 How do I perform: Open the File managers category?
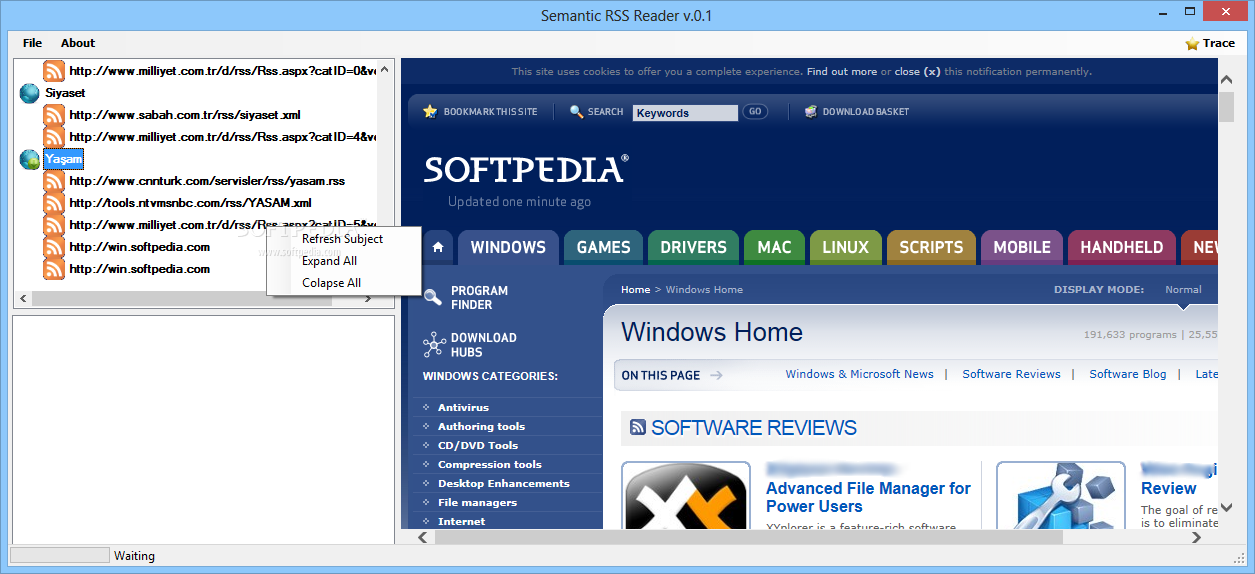(477, 503)
